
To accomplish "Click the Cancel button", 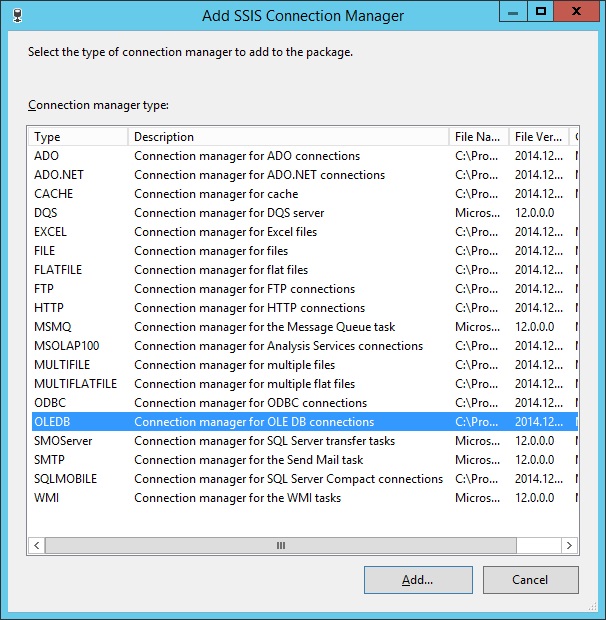I will (530, 580).
